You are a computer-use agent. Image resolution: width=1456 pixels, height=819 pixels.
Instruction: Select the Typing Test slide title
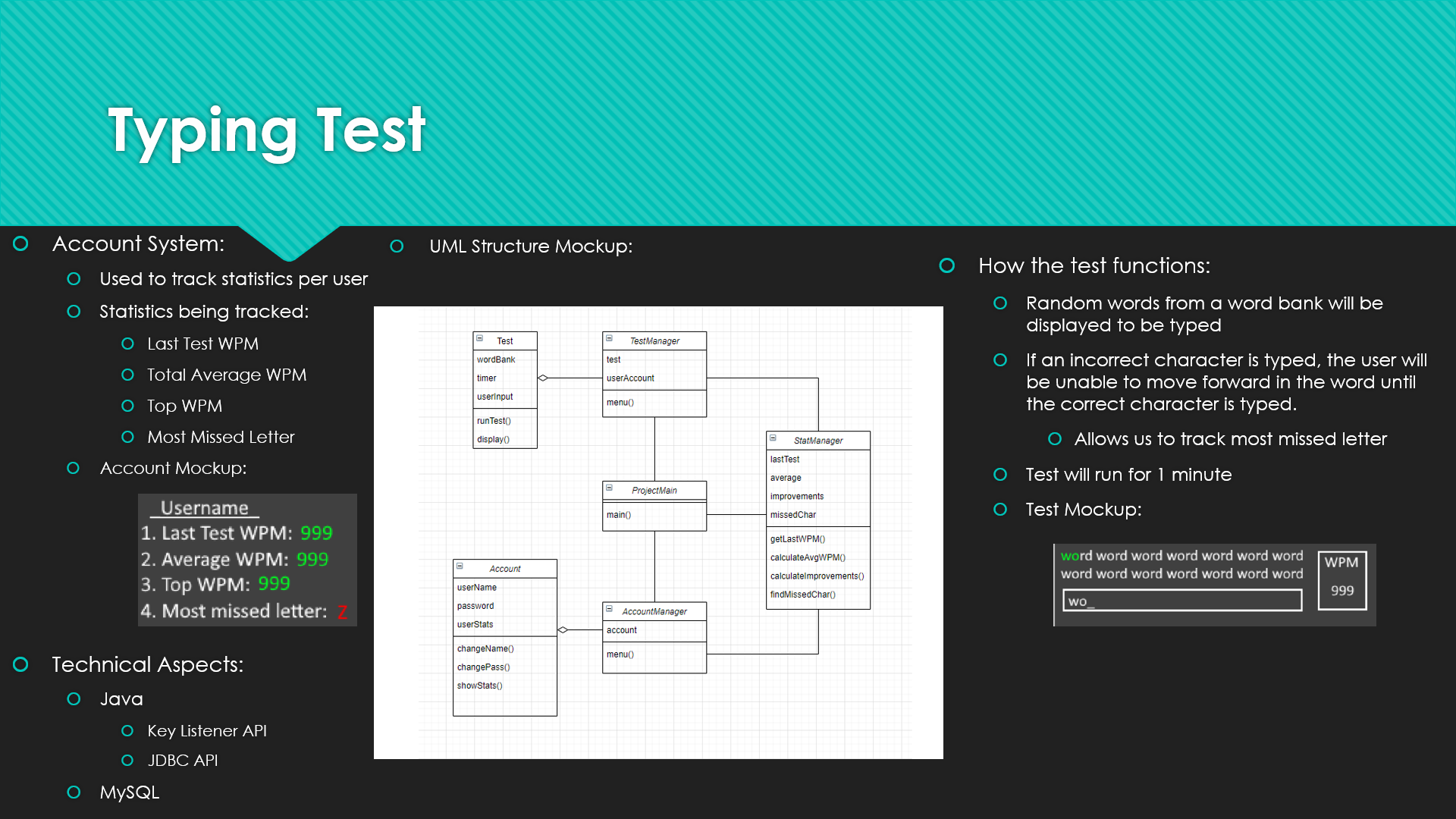(267, 130)
